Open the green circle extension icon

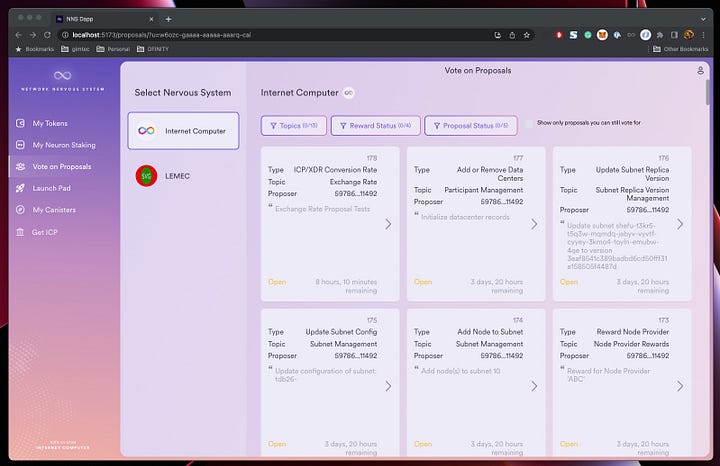point(588,35)
